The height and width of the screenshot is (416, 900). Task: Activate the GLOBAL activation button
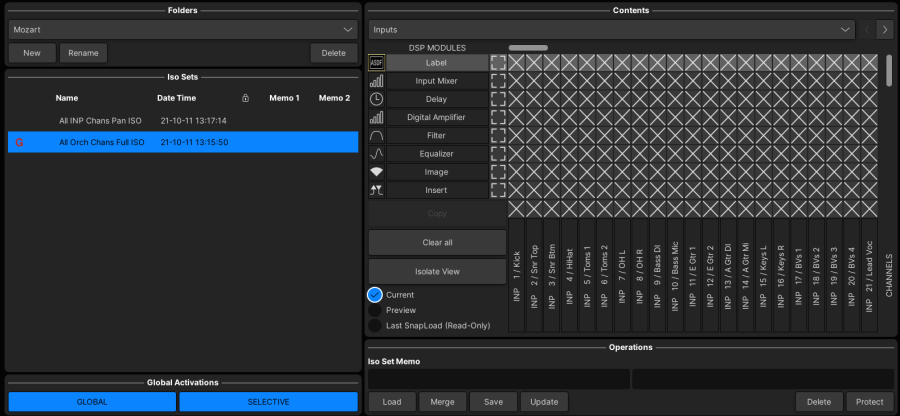pos(92,401)
